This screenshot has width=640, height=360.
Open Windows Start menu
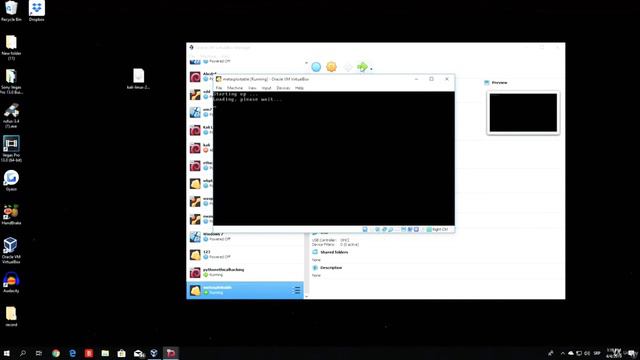(7, 353)
